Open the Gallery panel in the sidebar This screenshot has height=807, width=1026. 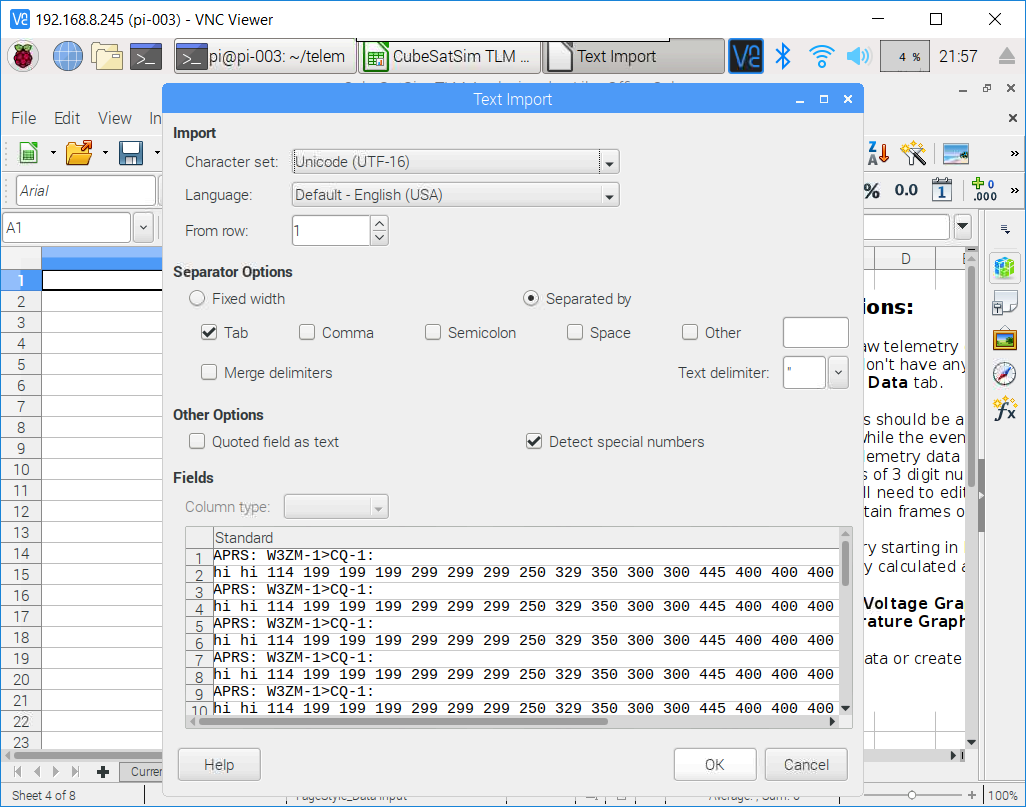pyautogui.click(x=1005, y=338)
